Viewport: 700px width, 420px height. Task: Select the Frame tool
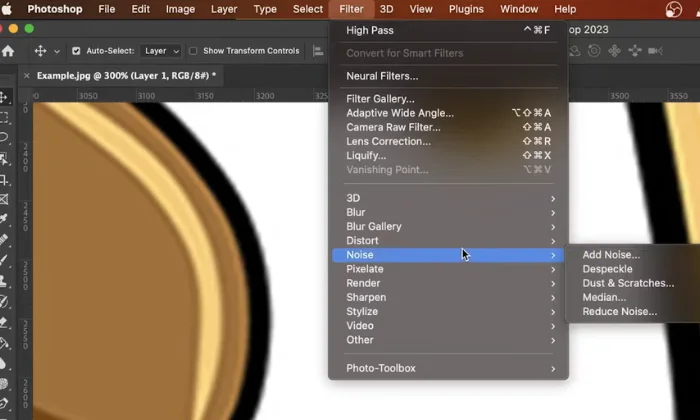4,199
